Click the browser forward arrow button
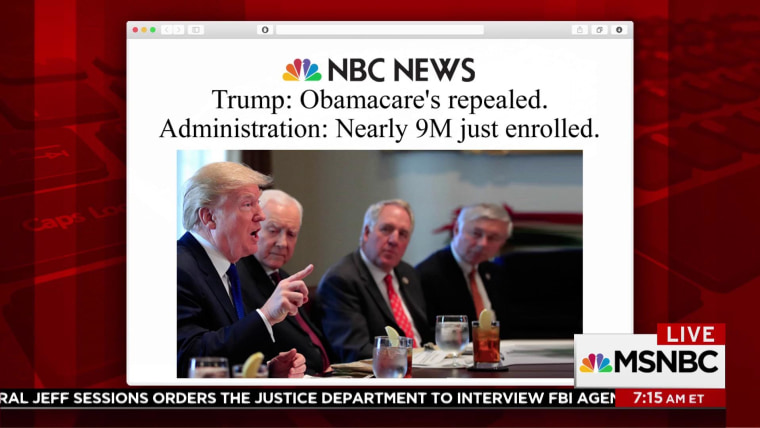760x428 pixels. coord(179,30)
